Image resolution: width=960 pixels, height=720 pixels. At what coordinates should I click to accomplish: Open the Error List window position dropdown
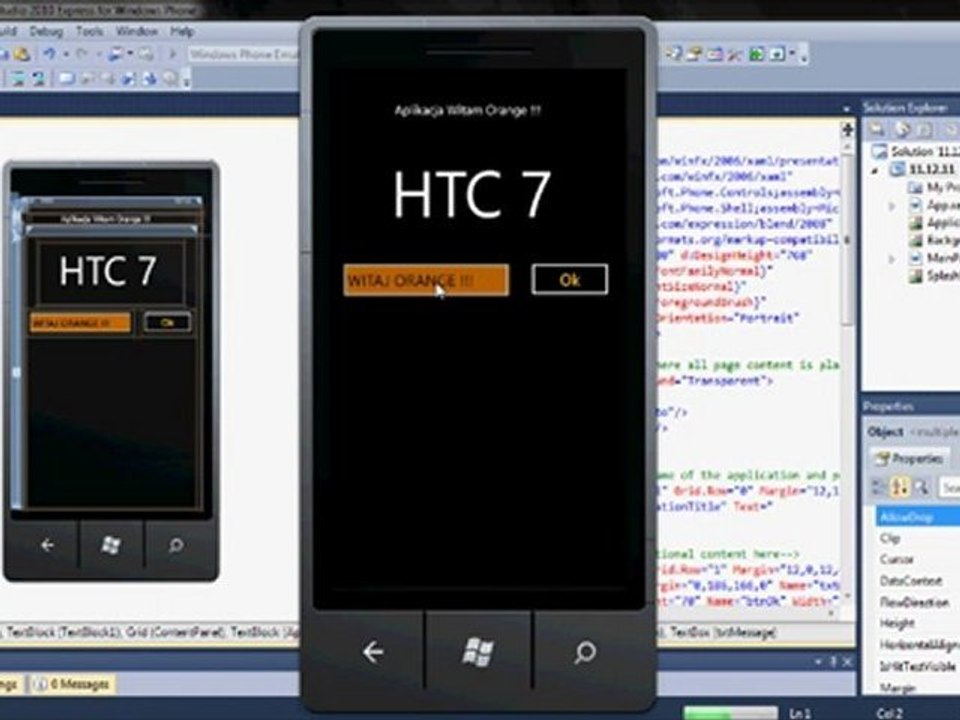(819, 662)
